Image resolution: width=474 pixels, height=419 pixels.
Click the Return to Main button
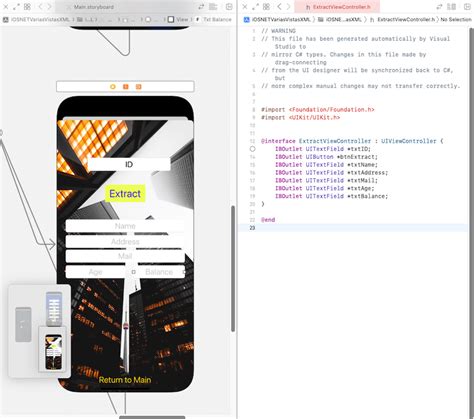125,380
